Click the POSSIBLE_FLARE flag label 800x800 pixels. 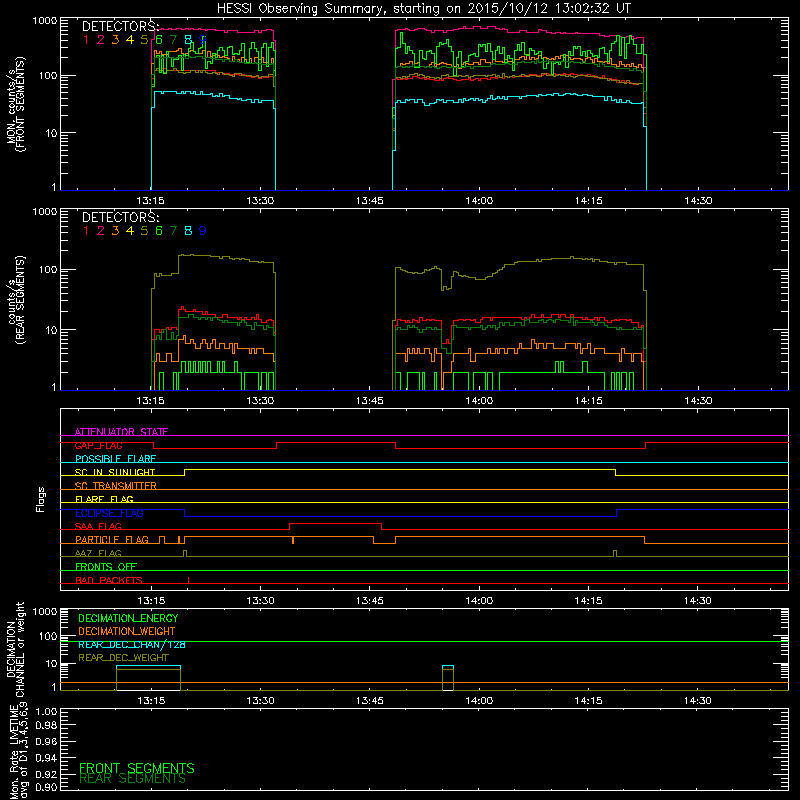(115, 459)
